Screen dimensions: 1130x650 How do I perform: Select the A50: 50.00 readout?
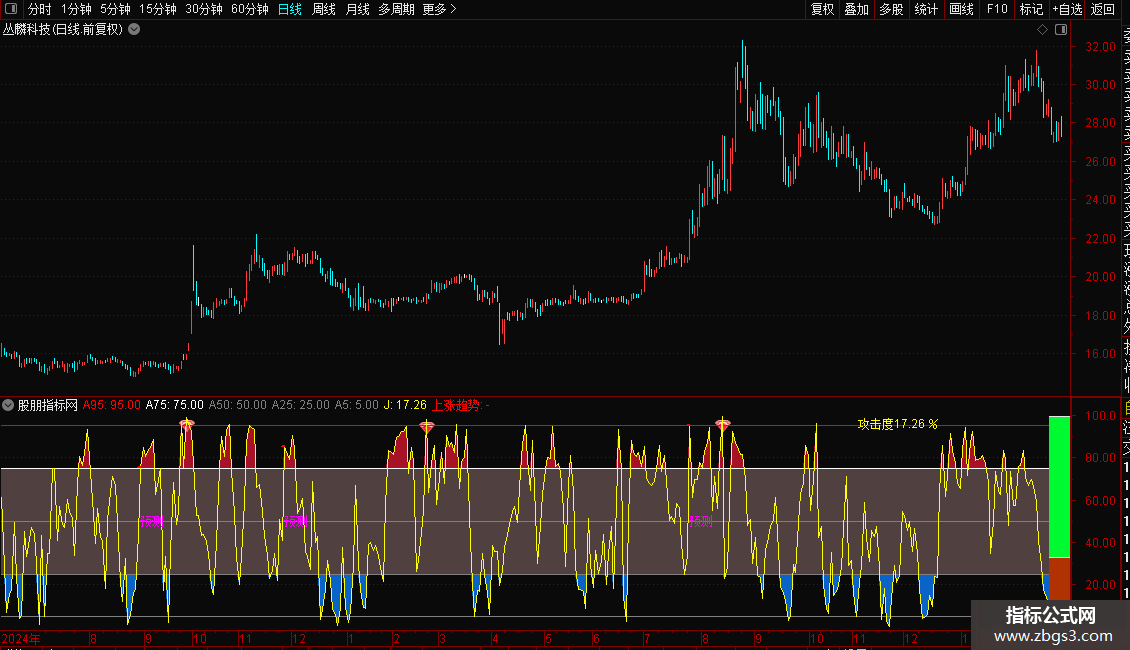(x=238, y=405)
